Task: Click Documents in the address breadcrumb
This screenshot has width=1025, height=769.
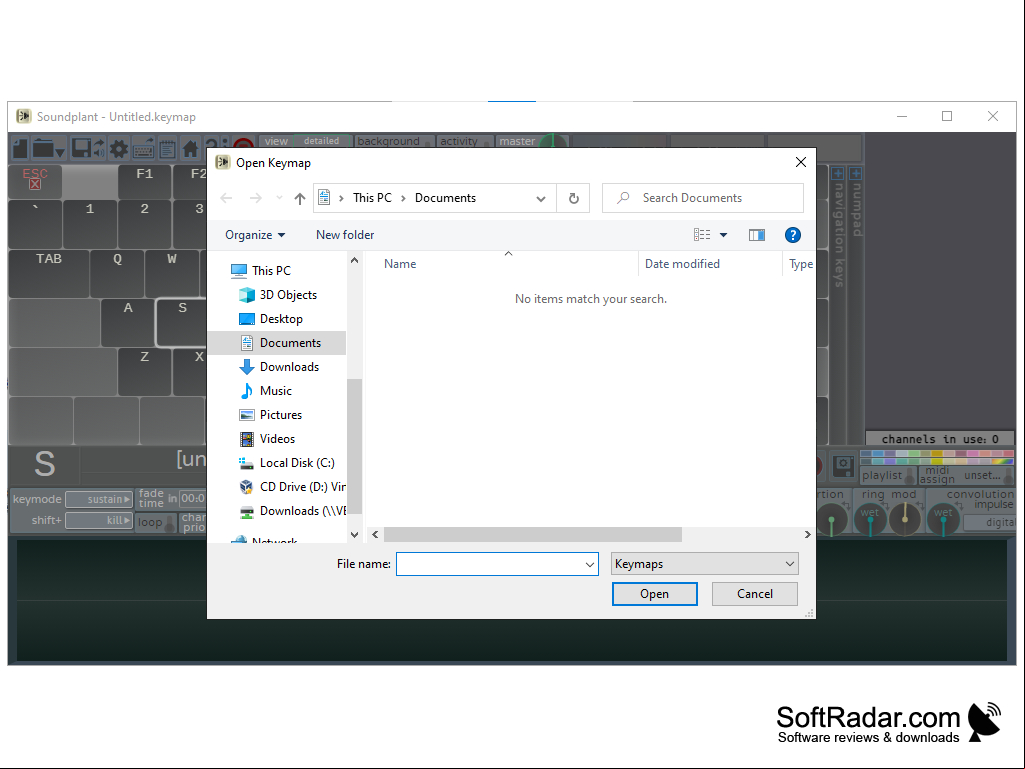Action: pos(445,198)
